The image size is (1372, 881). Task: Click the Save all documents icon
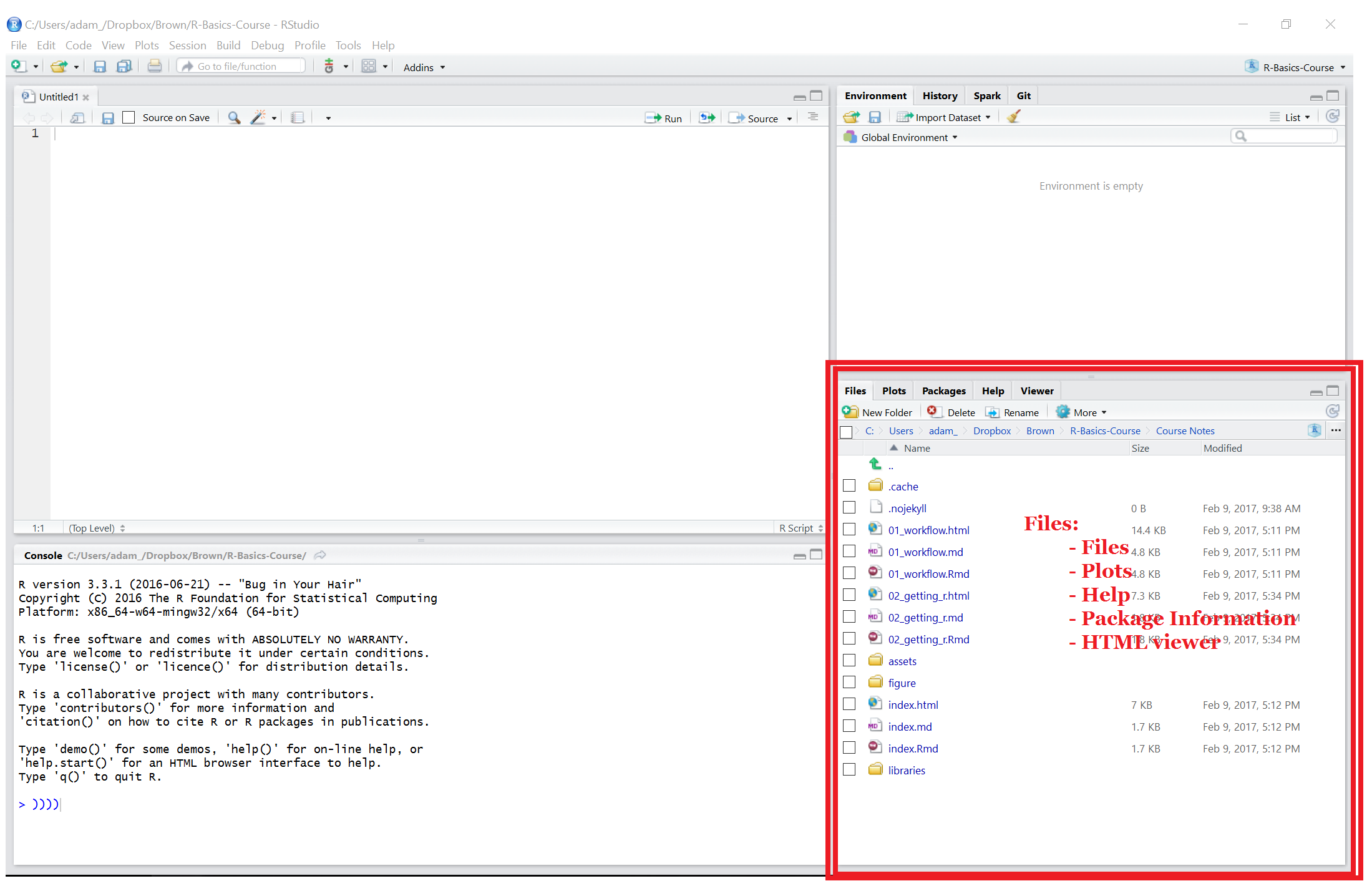click(124, 66)
